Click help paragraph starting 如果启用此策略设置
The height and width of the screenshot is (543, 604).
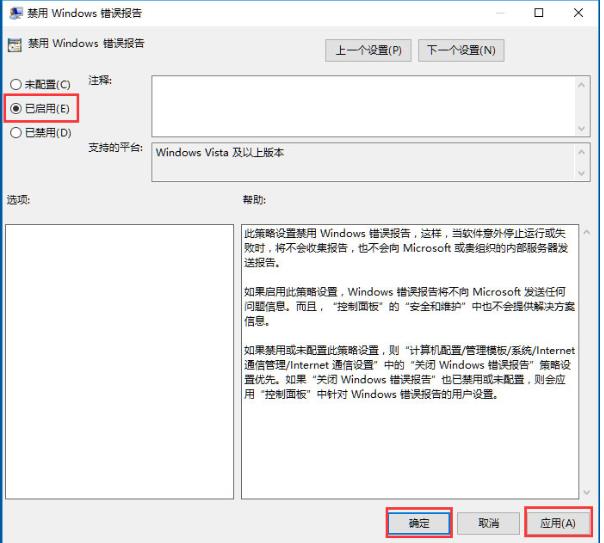point(409,306)
